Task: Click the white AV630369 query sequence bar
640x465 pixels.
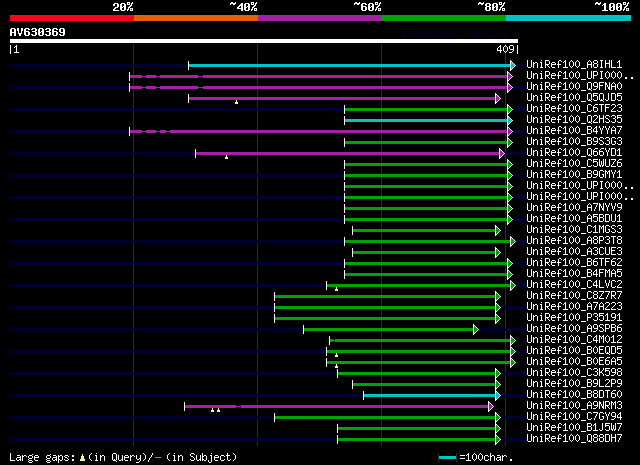Action: point(264,41)
